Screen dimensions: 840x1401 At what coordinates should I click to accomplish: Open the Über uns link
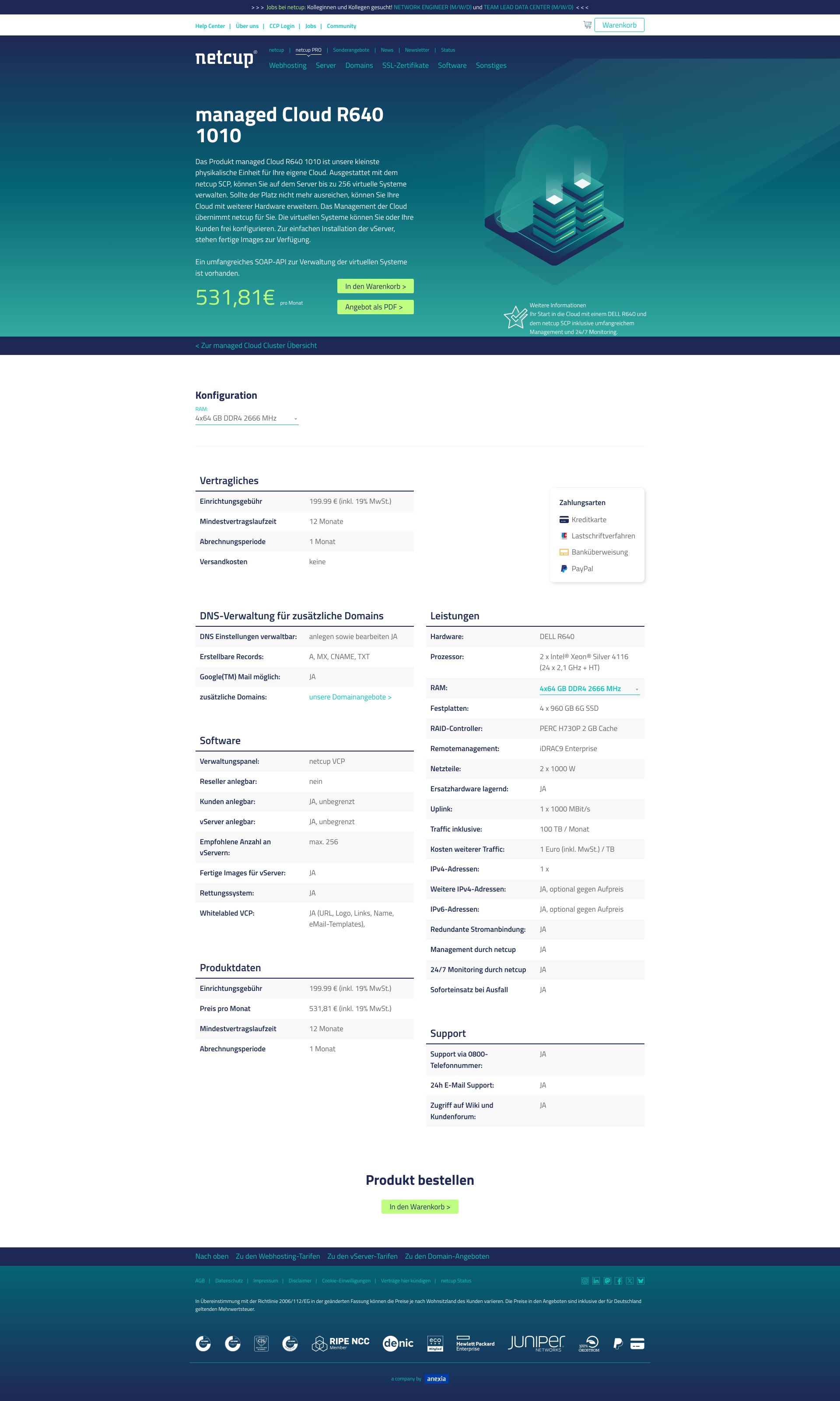coord(247,26)
